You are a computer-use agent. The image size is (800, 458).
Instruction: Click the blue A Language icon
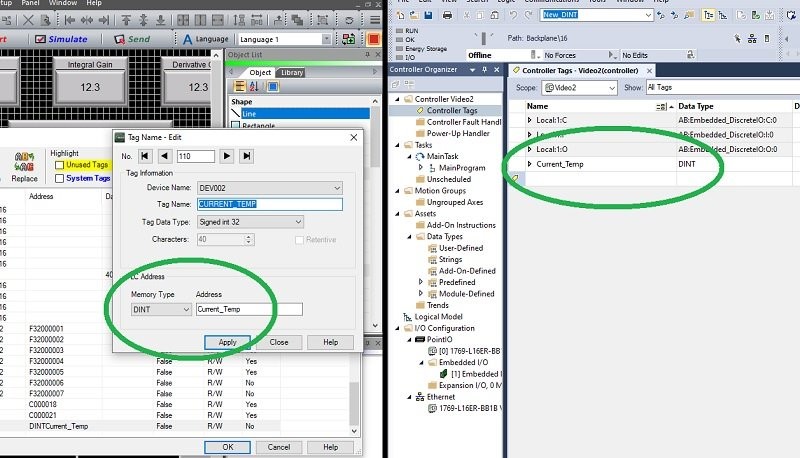(x=188, y=39)
